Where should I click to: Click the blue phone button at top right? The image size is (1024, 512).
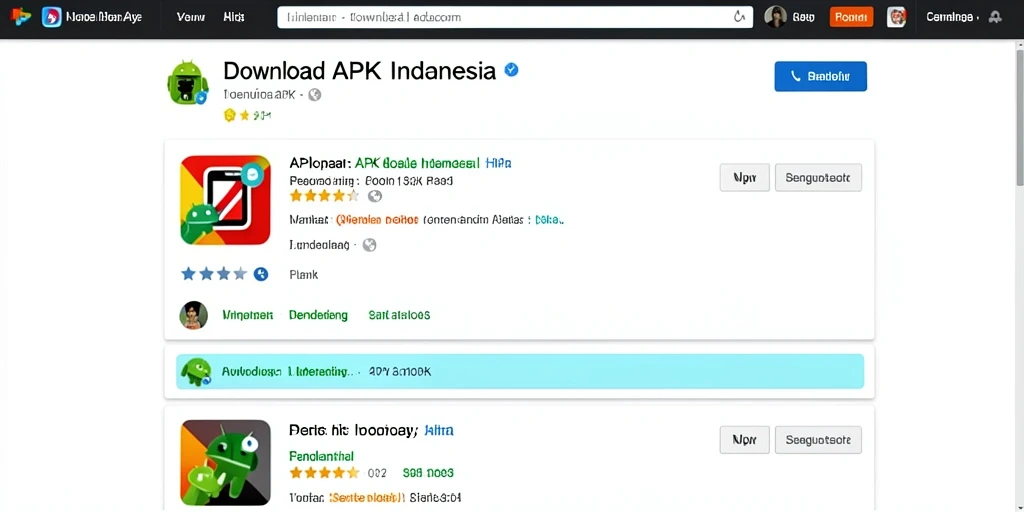(820, 76)
